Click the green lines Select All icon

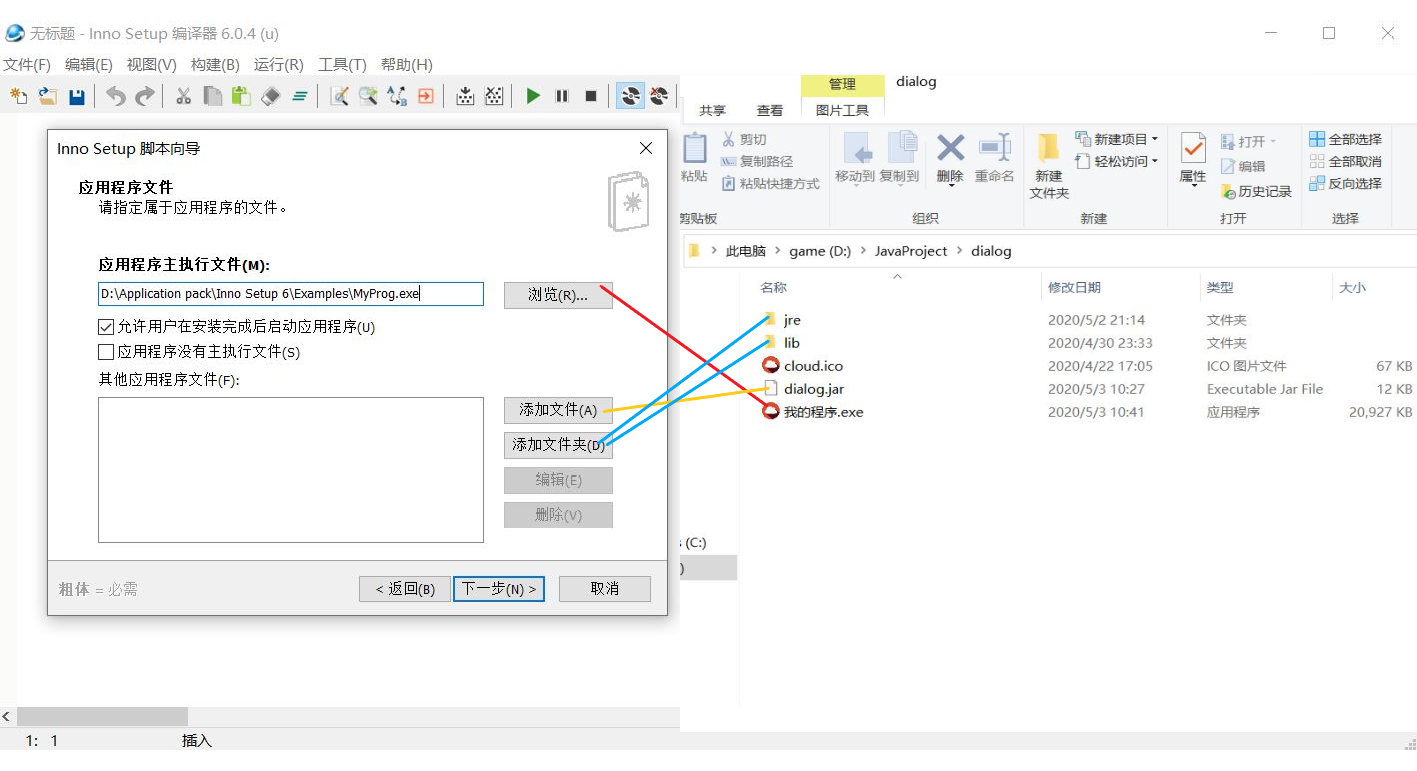(299, 96)
